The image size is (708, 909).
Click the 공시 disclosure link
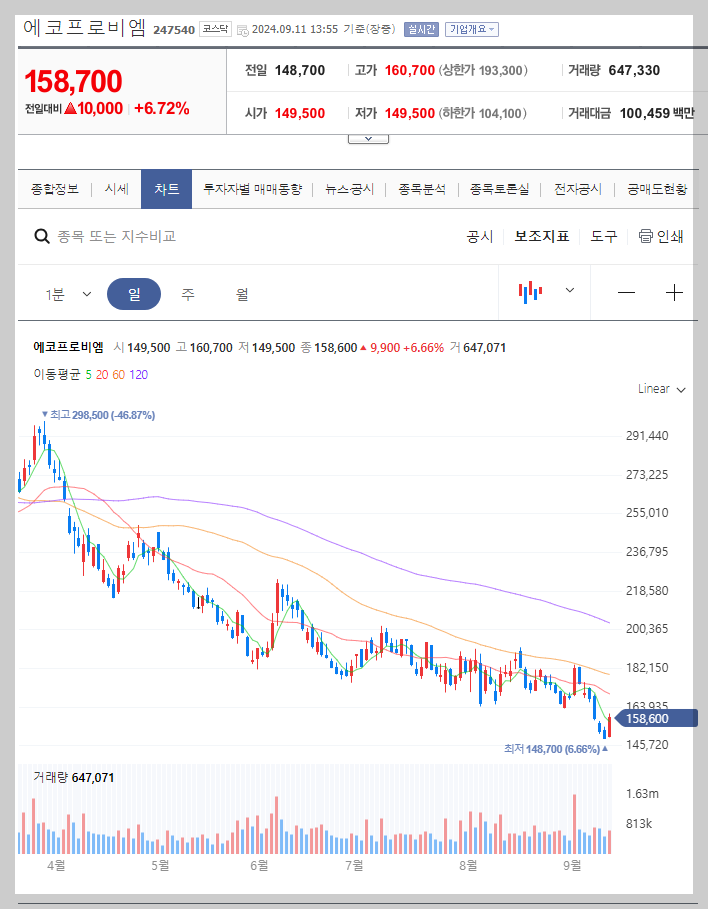tap(482, 235)
